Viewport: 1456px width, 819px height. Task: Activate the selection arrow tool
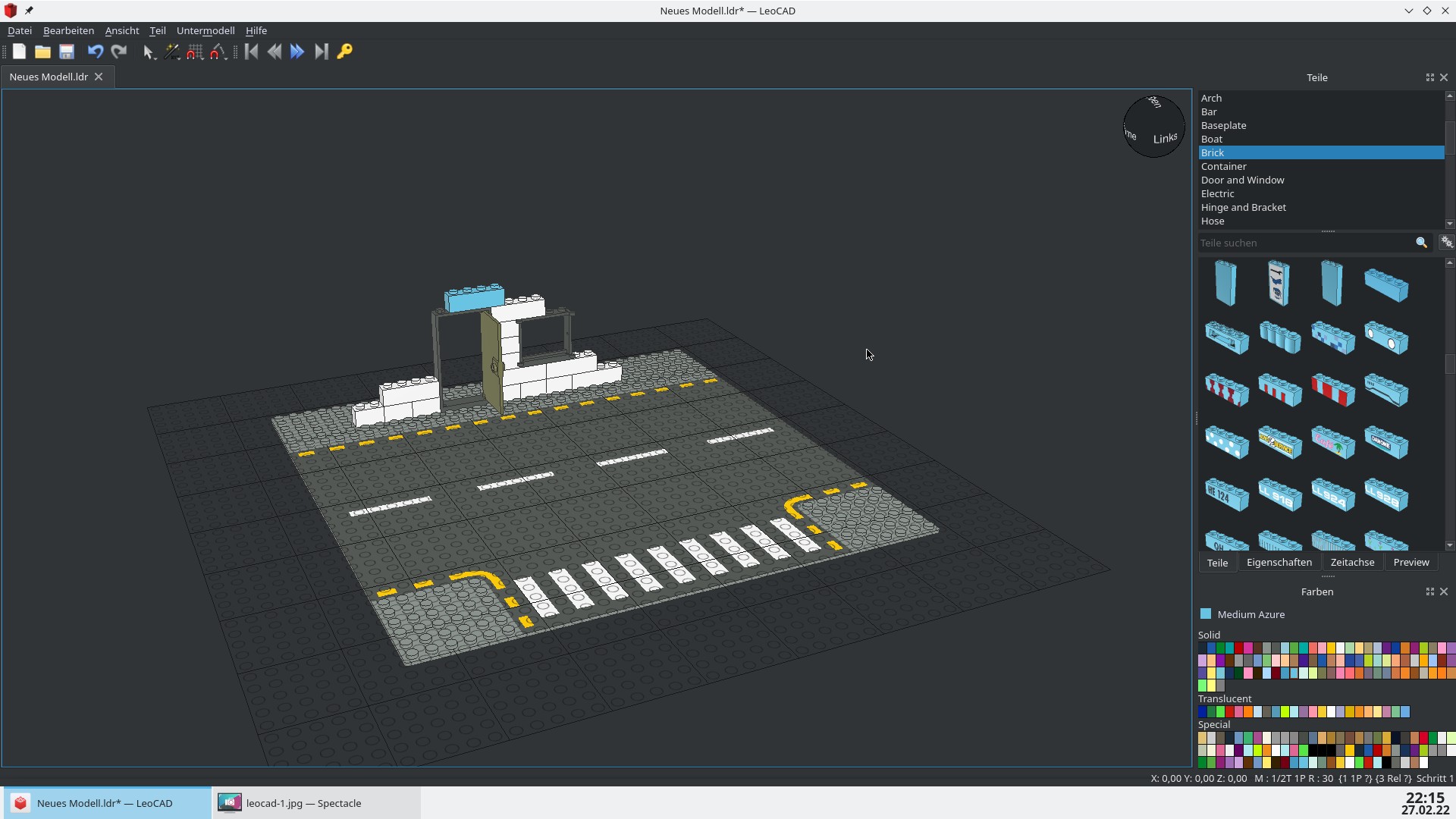[149, 52]
